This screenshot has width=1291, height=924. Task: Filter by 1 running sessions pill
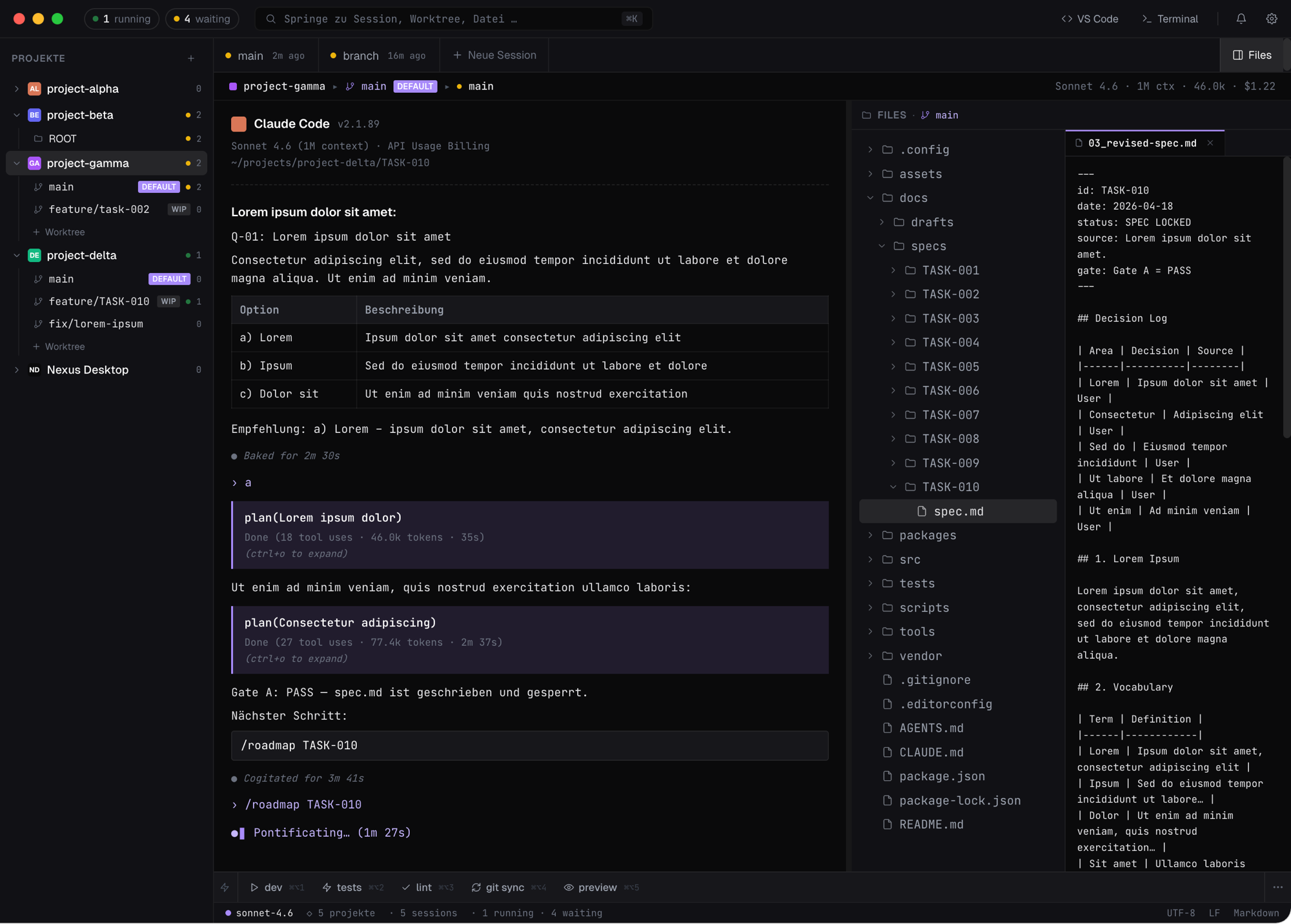121,19
